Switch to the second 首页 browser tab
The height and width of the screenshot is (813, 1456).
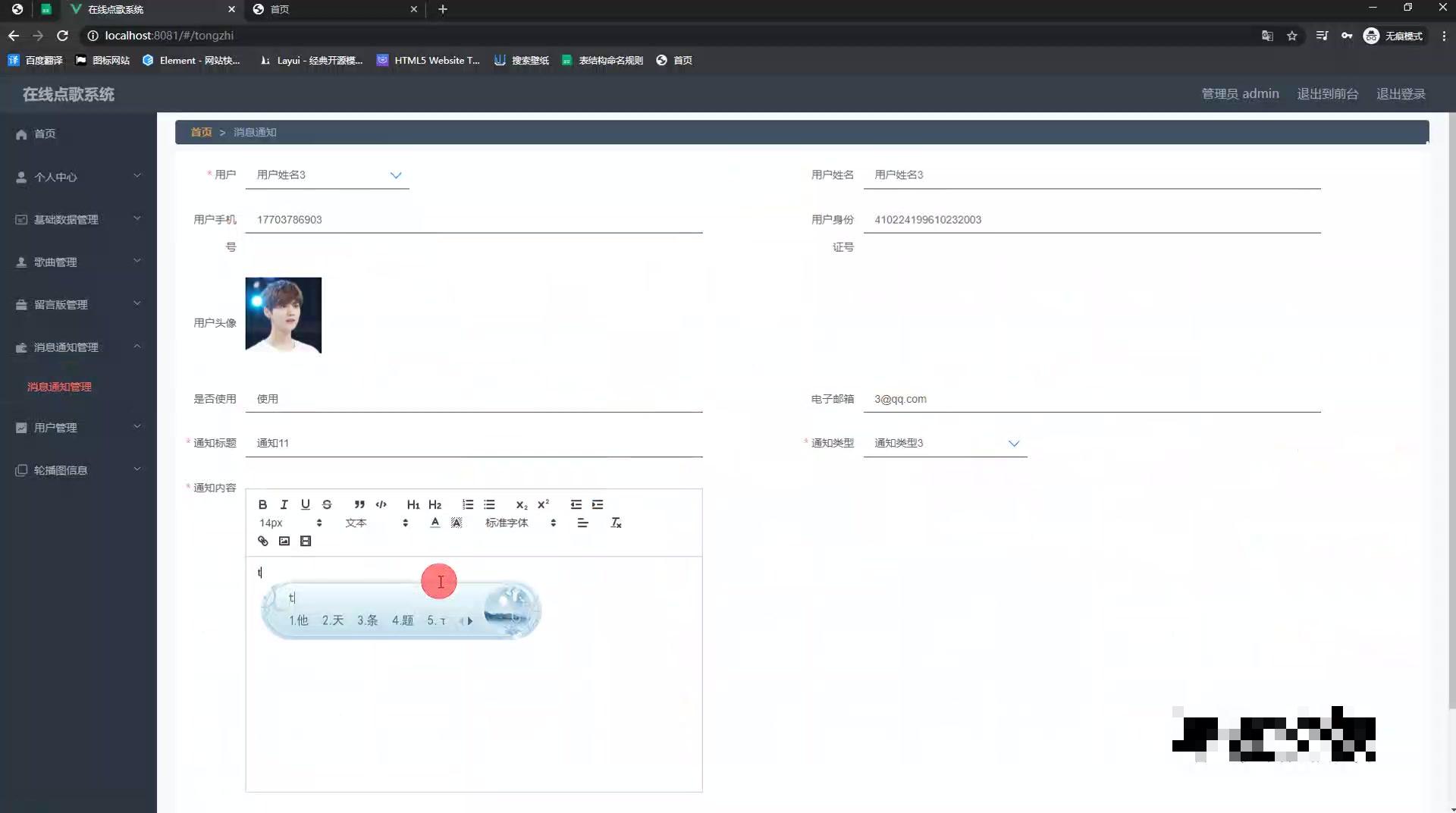tap(334, 9)
